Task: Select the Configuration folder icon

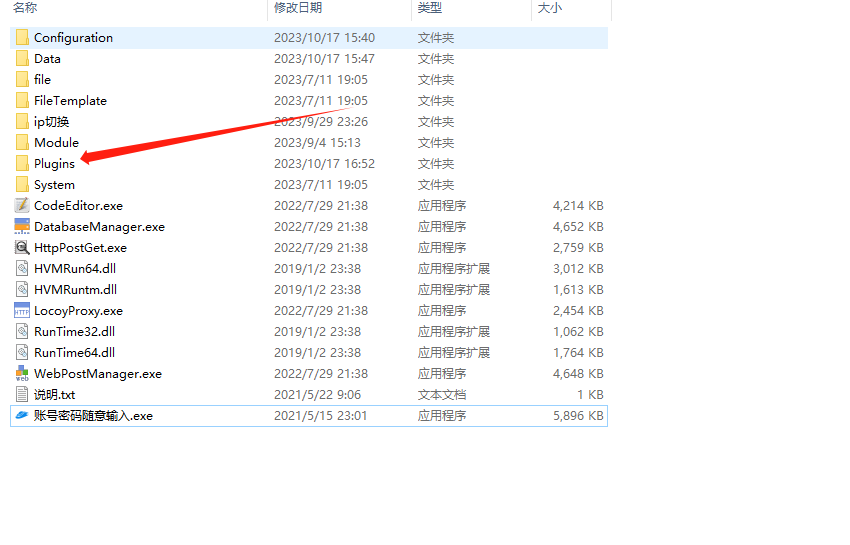Action: pyautogui.click(x=22, y=37)
